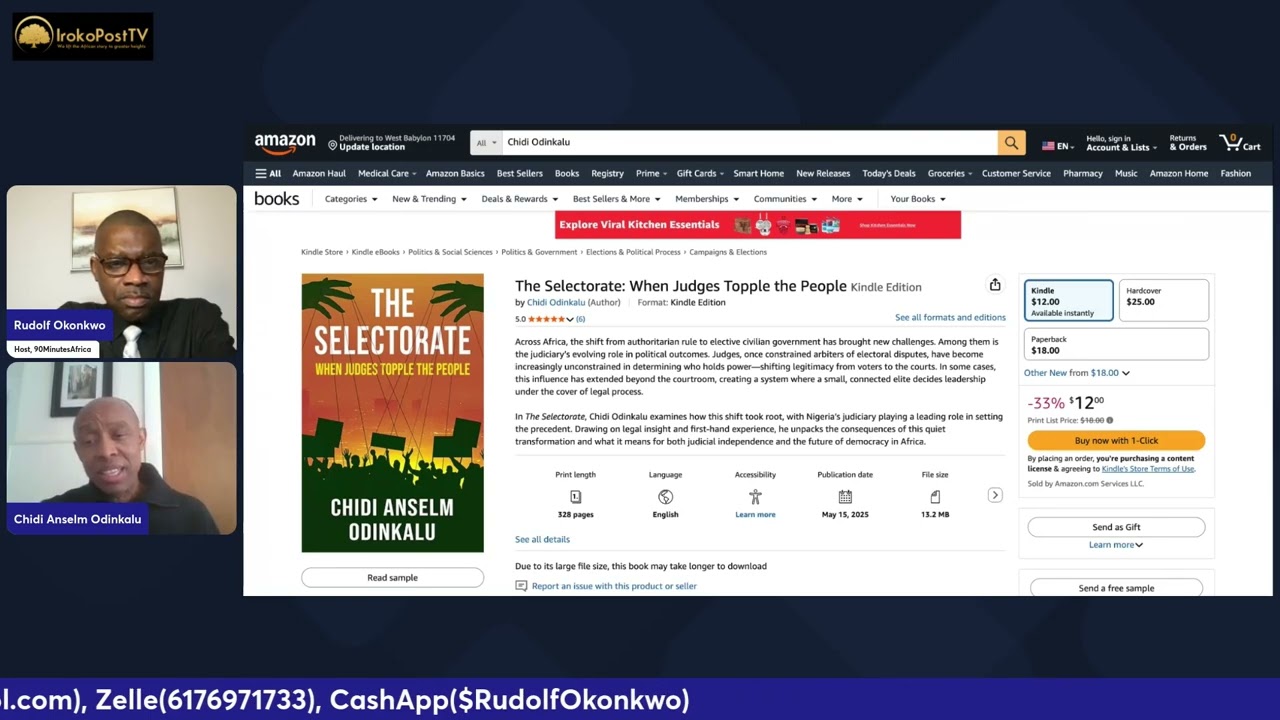Expand the Categories dropdown in Books bar
Image resolution: width=1280 pixels, height=720 pixels.
click(351, 199)
